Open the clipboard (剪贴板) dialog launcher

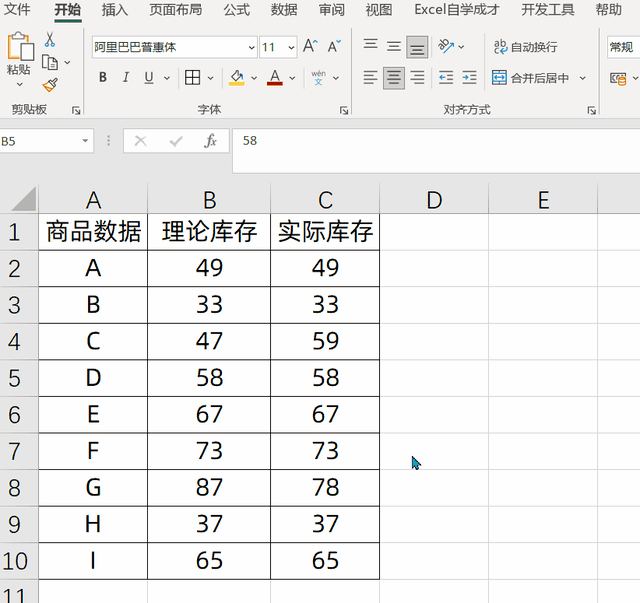76,110
